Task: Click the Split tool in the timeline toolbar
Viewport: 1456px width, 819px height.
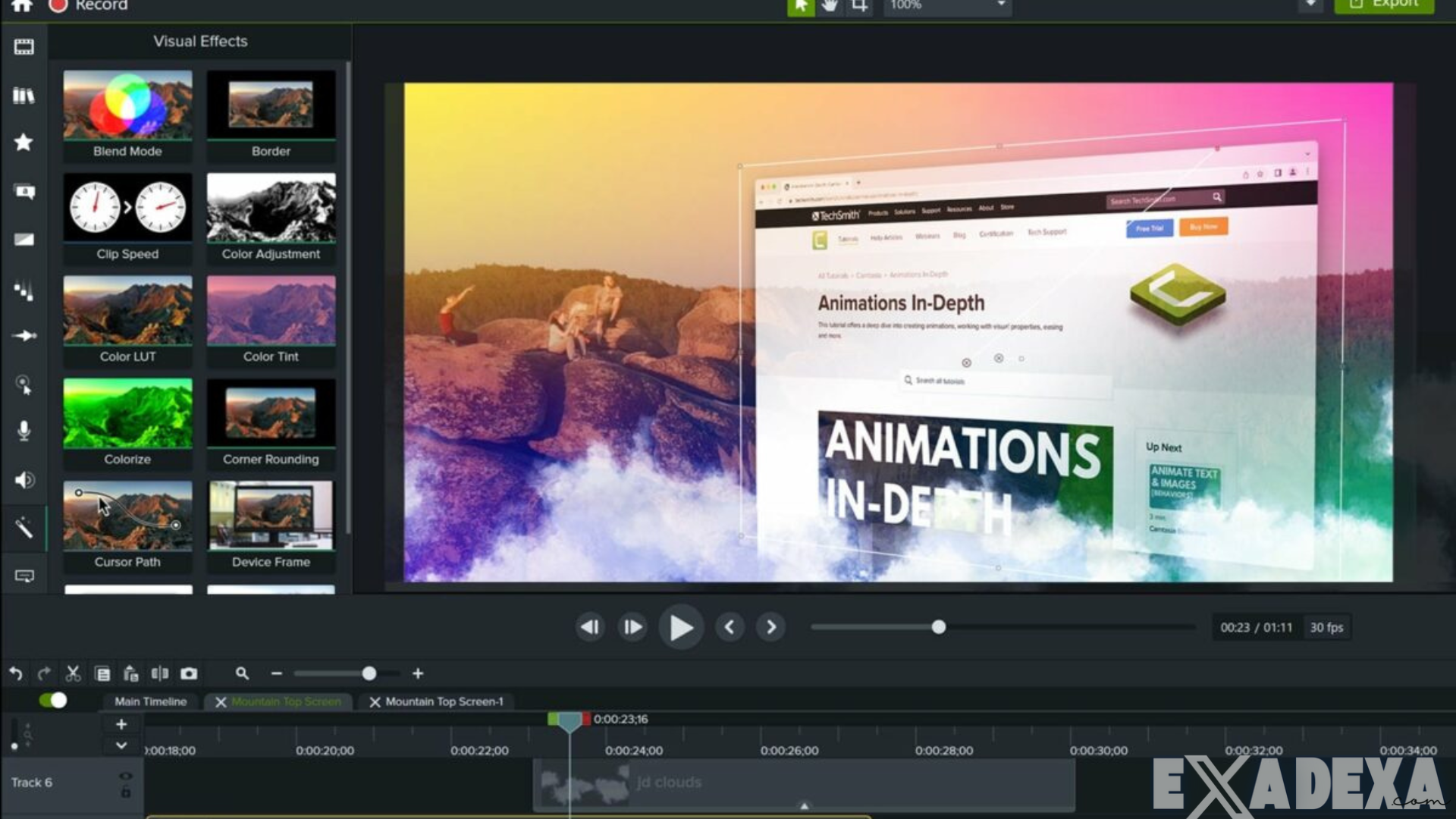Action: pyautogui.click(x=160, y=673)
